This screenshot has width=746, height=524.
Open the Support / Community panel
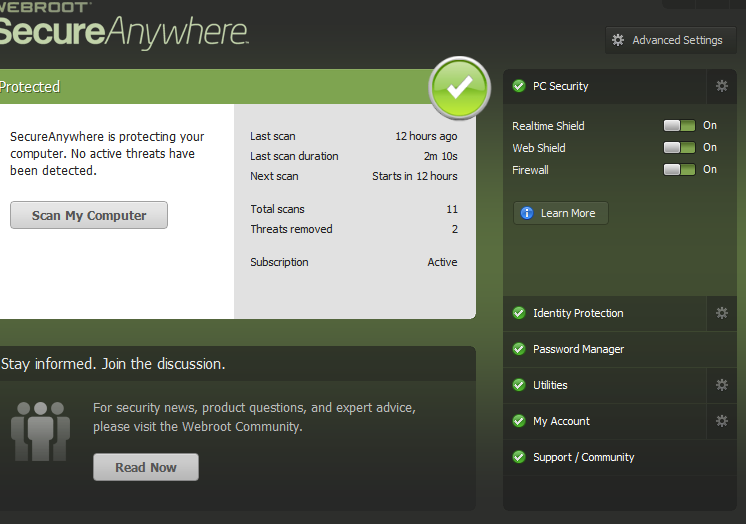coord(620,457)
